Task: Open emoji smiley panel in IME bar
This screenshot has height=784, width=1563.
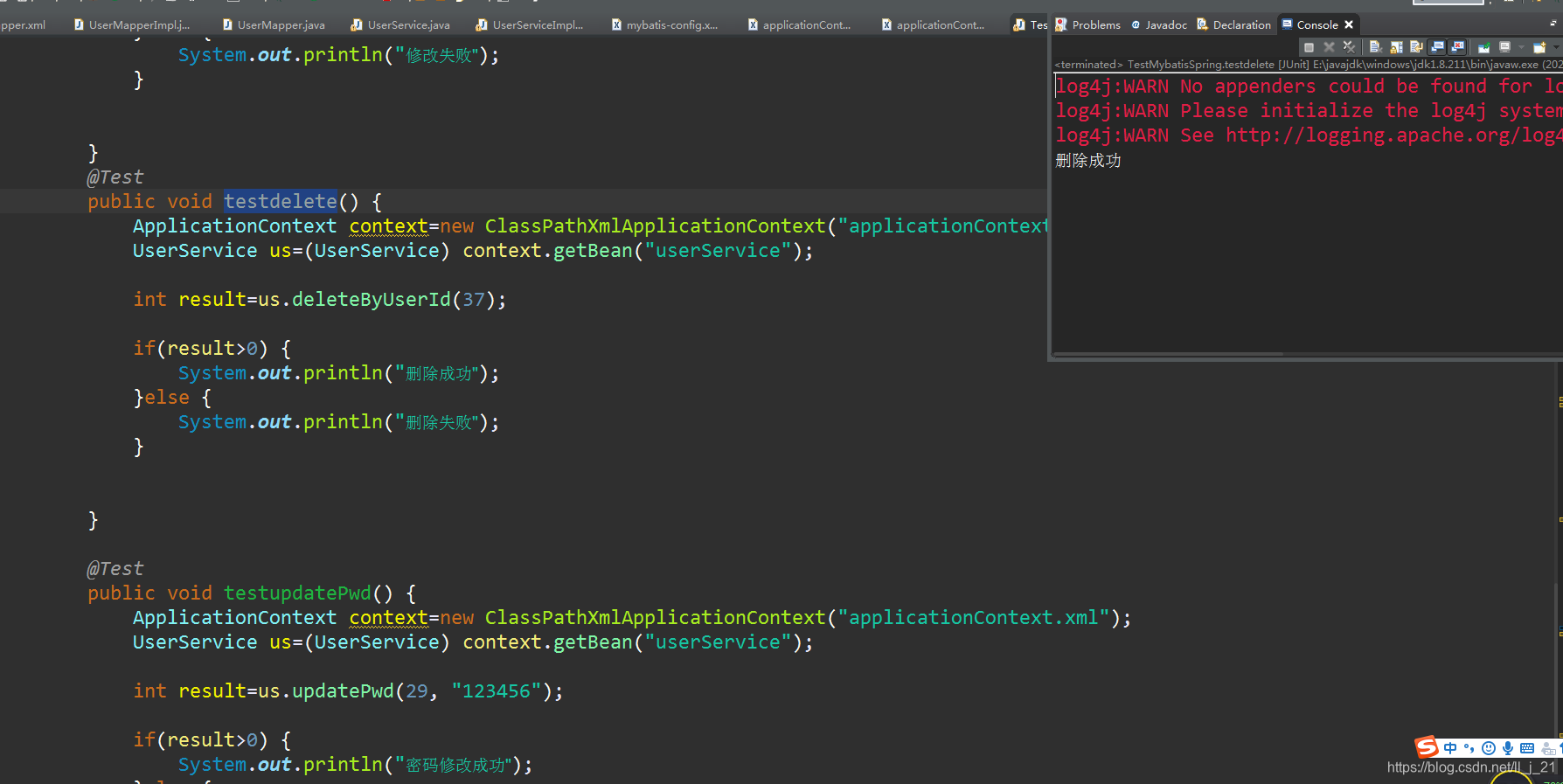Action: coord(1489,748)
